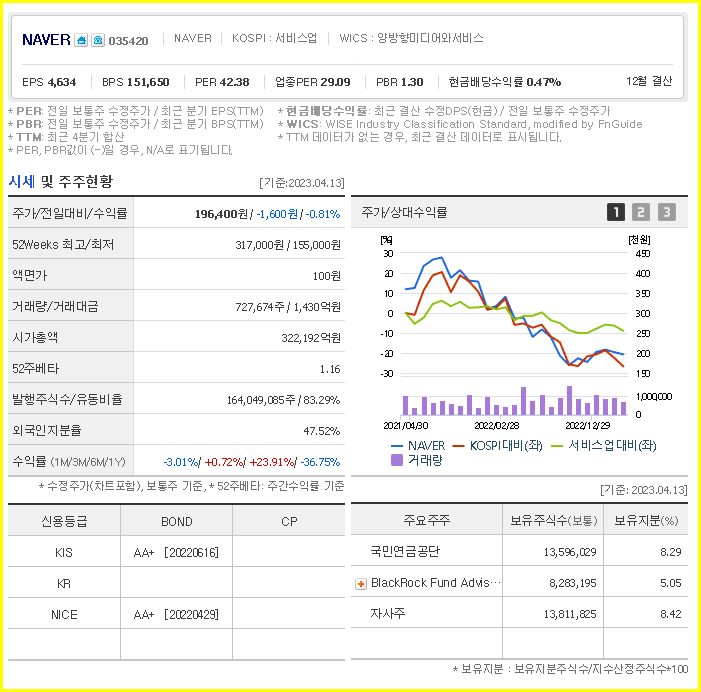Click the stock code 035420
Screen dimensions: 701x692
[128, 41]
